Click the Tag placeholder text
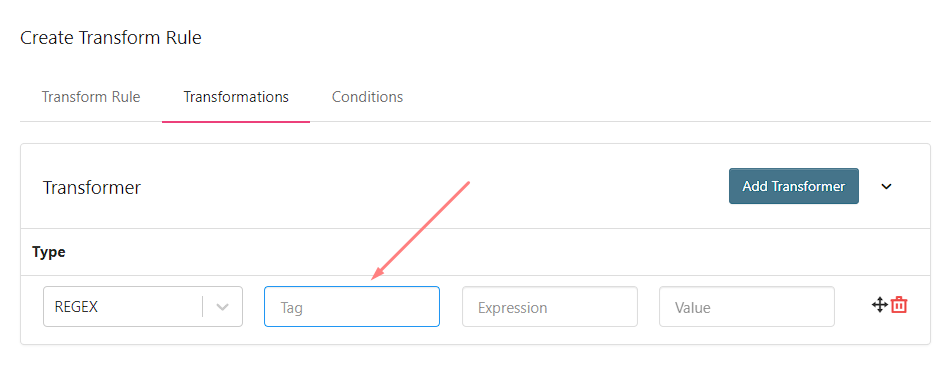The height and width of the screenshot is (385, 950). pyautogui.click(x=291, y=308)
